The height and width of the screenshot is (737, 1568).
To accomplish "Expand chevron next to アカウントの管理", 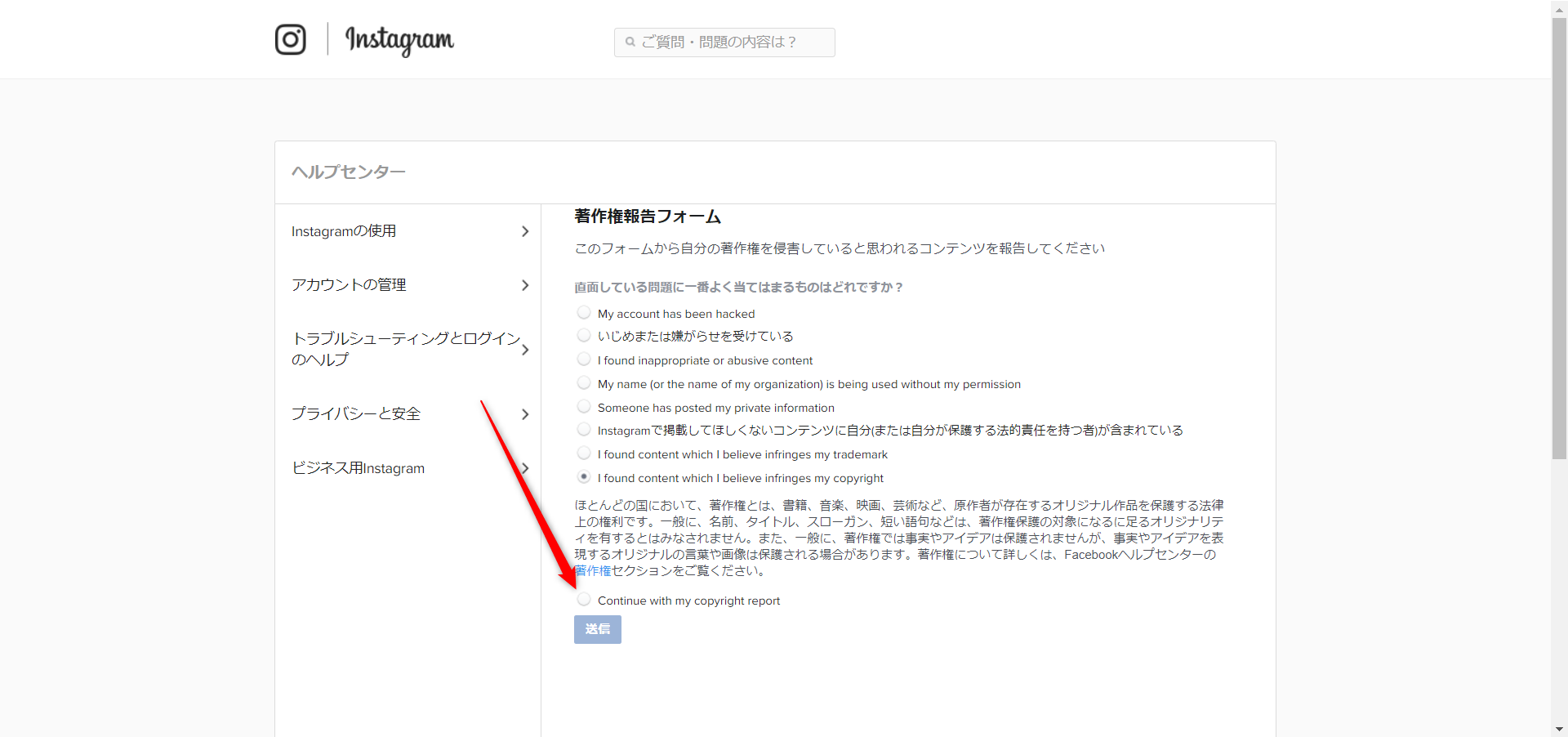I will tap(525, 285).
